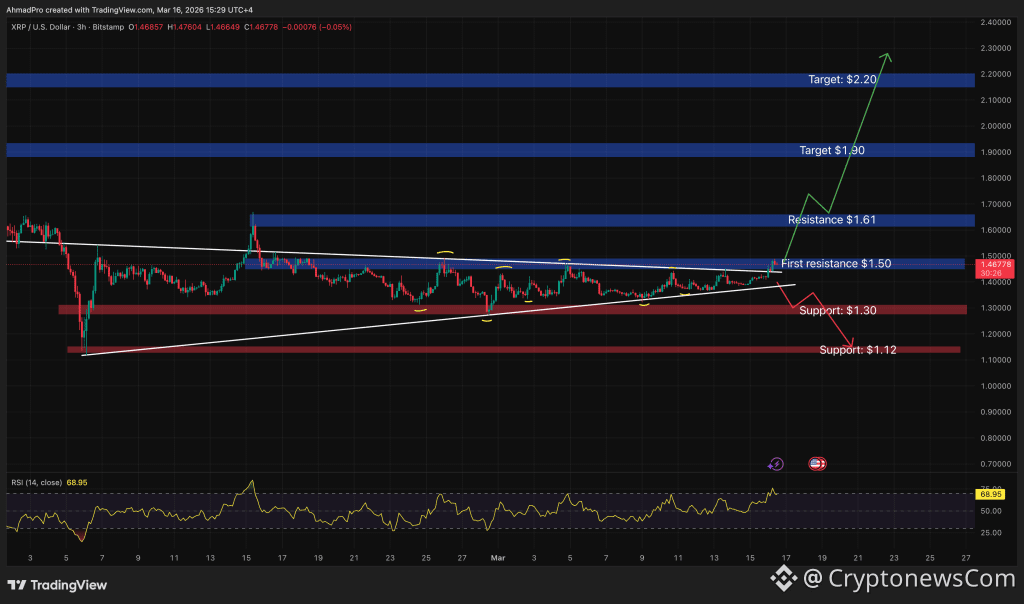Image resolution: width=1024 pixels, height=604 pixels.
Task: Click the First resistance $1.50 label
Action: [835, 264]
